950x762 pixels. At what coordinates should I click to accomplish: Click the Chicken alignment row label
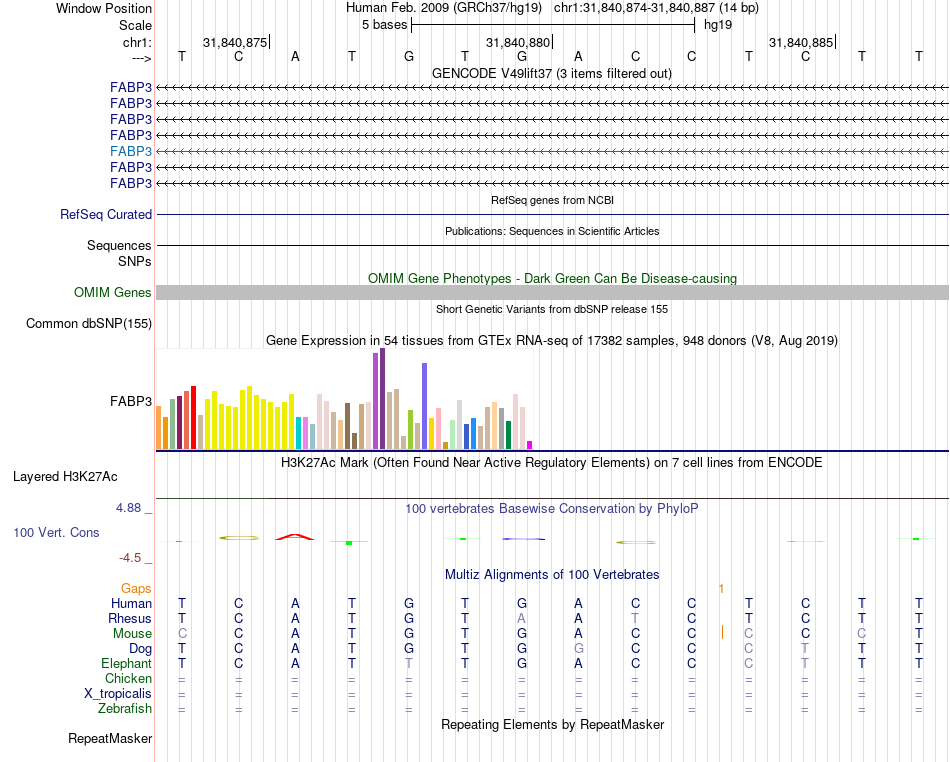pos(128,678)
